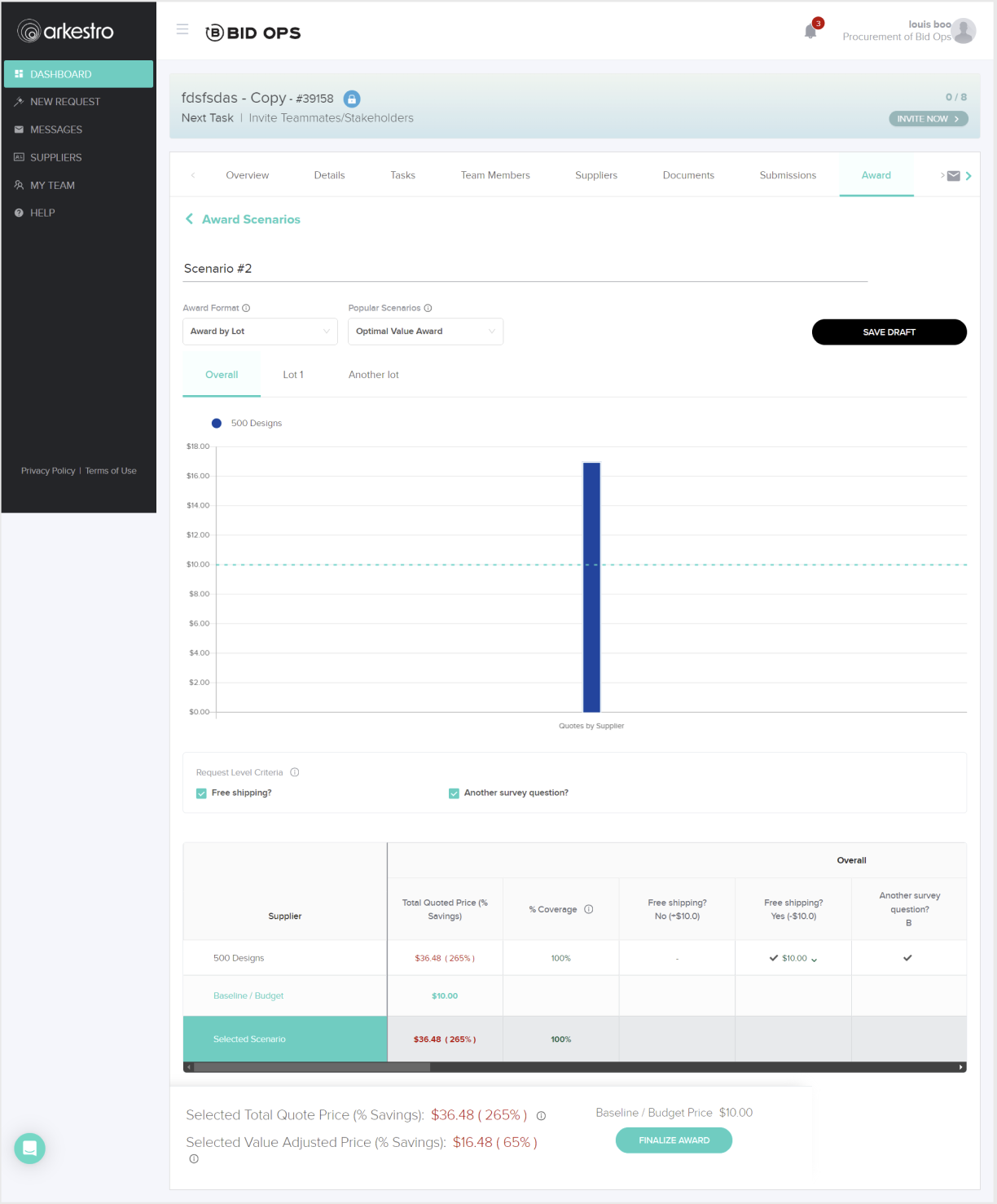Uncheck the Free shipping criteria
This screenshot has width=997, height=1204.
(201, 793)
